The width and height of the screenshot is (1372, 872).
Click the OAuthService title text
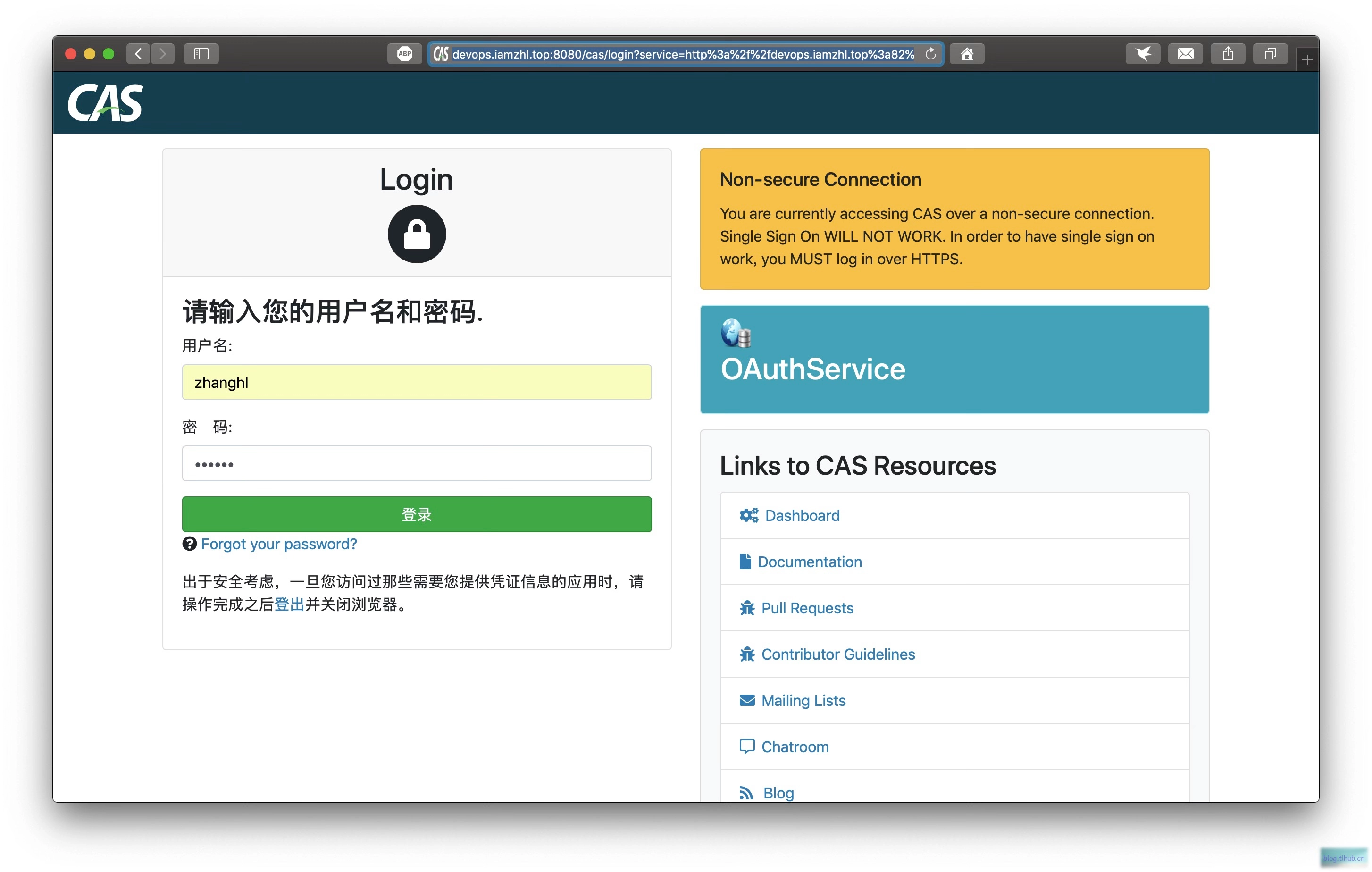pos(812,369)
